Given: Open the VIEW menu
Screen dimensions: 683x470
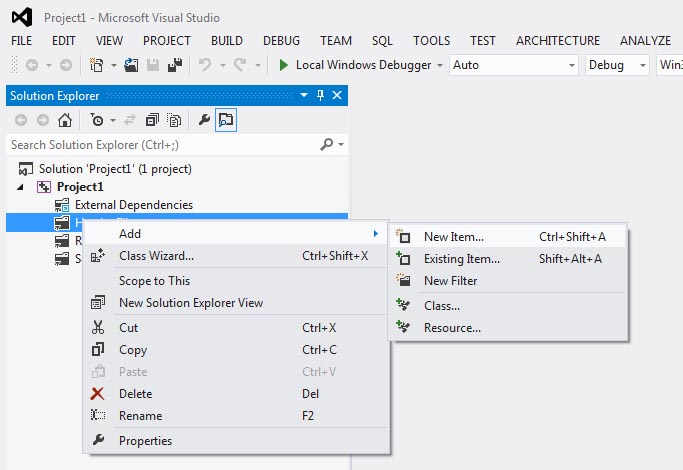Looking at the screenshot, I should click(x=109, y=41).
